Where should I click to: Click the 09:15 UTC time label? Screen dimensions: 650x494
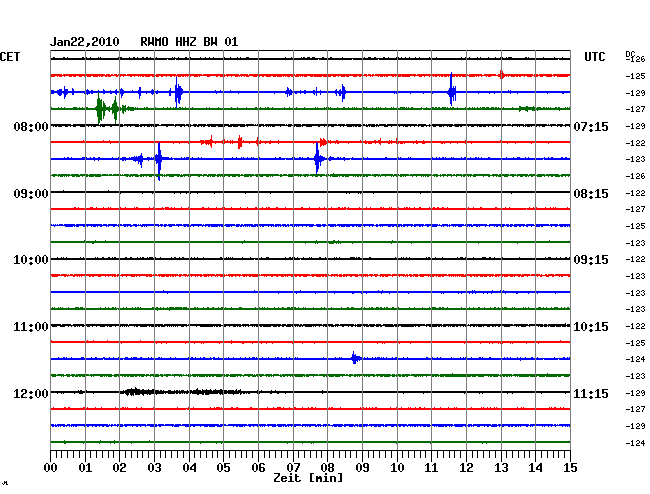click(x=591, y=260)
